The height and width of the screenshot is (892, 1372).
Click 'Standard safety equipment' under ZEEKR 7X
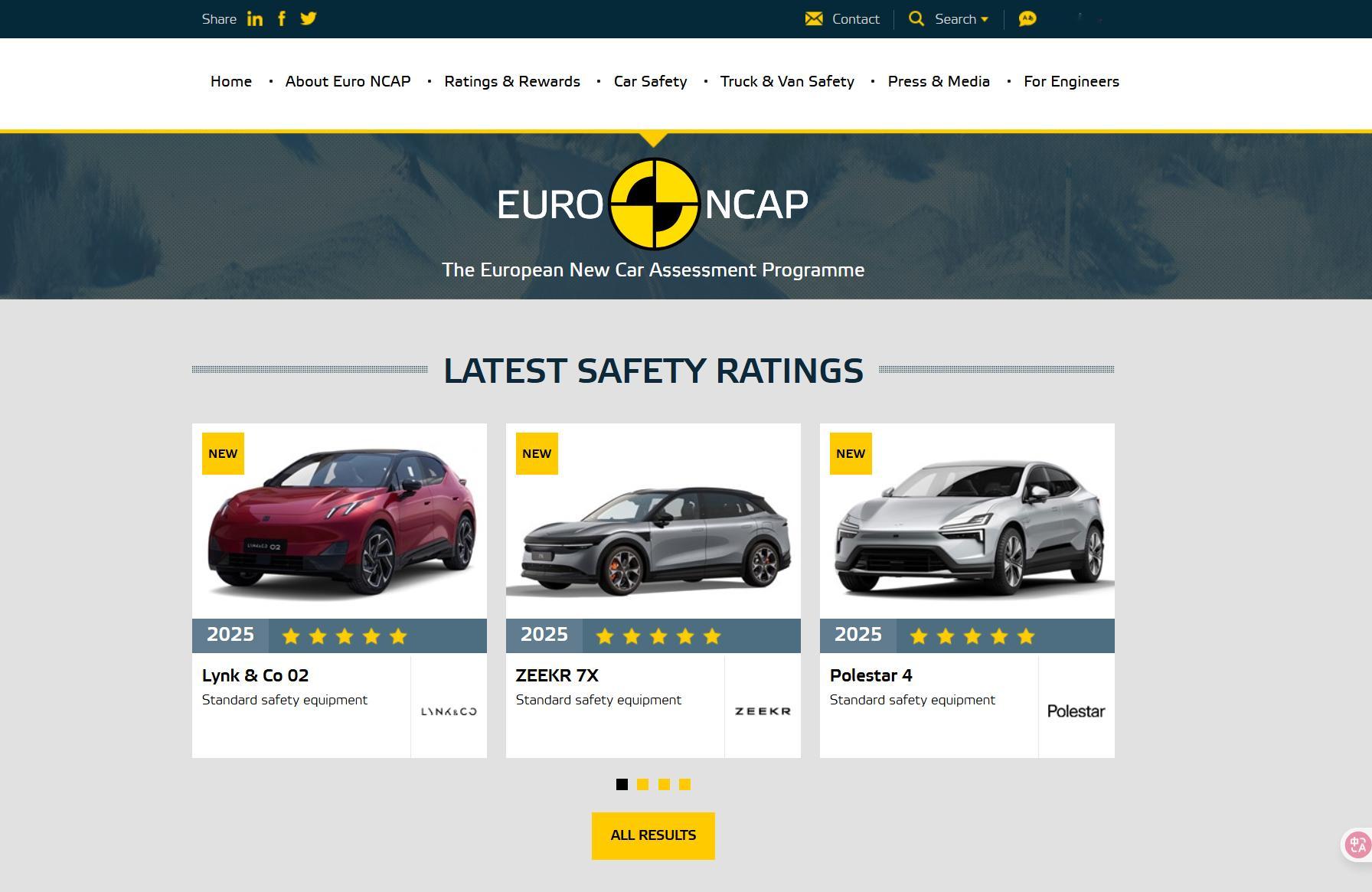(599, 700)
